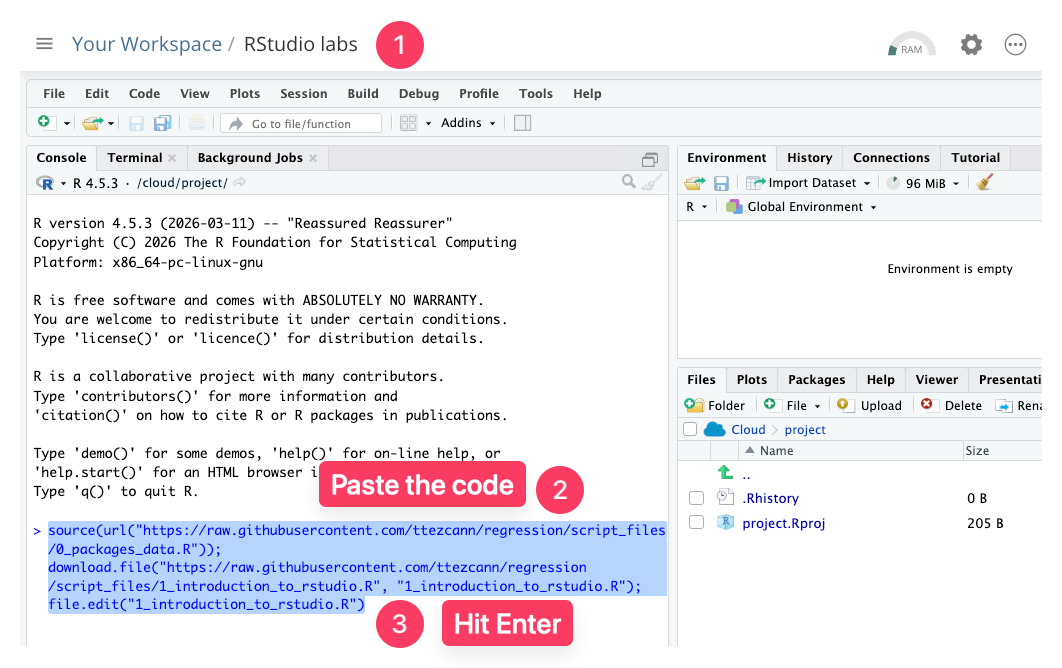The width and height of the screenshot is (1062, 668).
Task: Open the Session menu
Action: pos(303,93)
